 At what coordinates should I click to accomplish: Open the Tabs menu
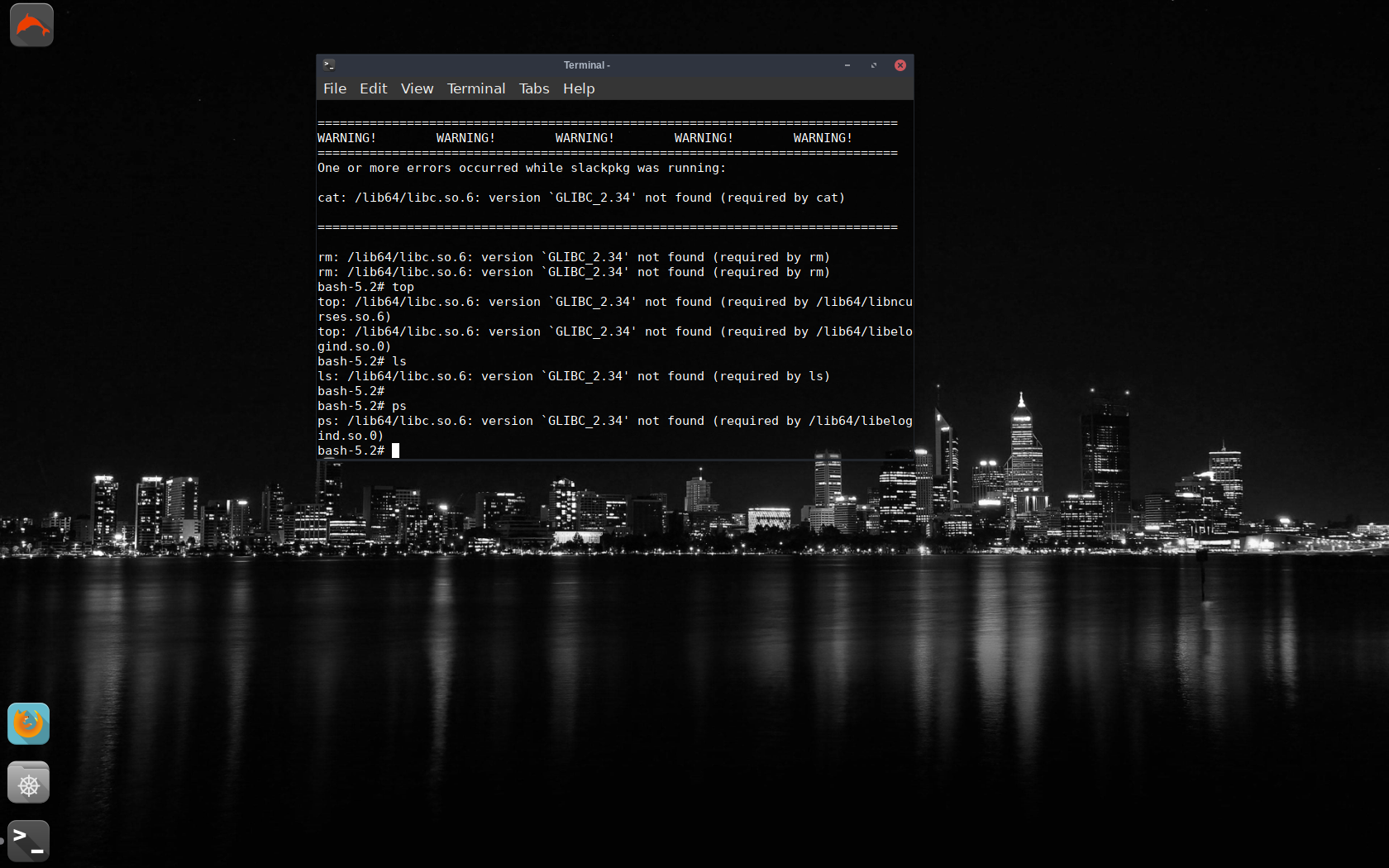pyautogui.click(x=534, y=88)
